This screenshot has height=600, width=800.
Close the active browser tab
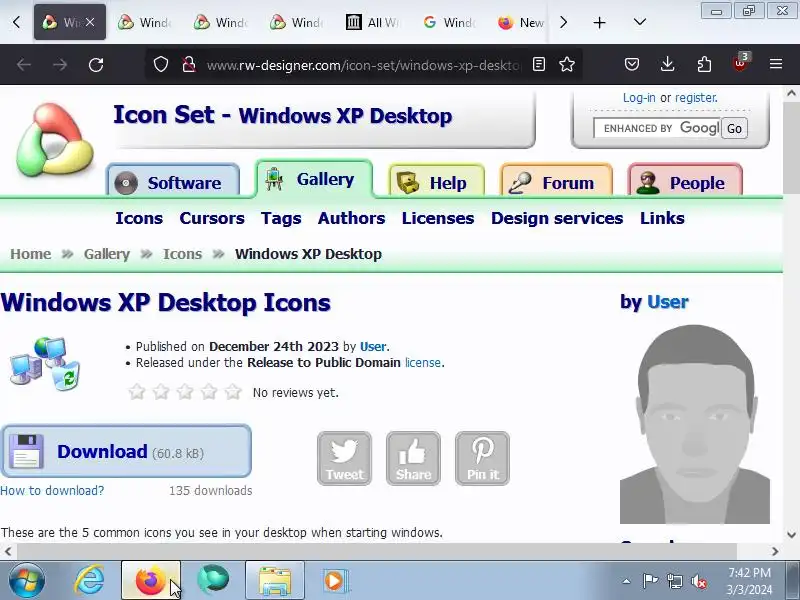[90, 22]
